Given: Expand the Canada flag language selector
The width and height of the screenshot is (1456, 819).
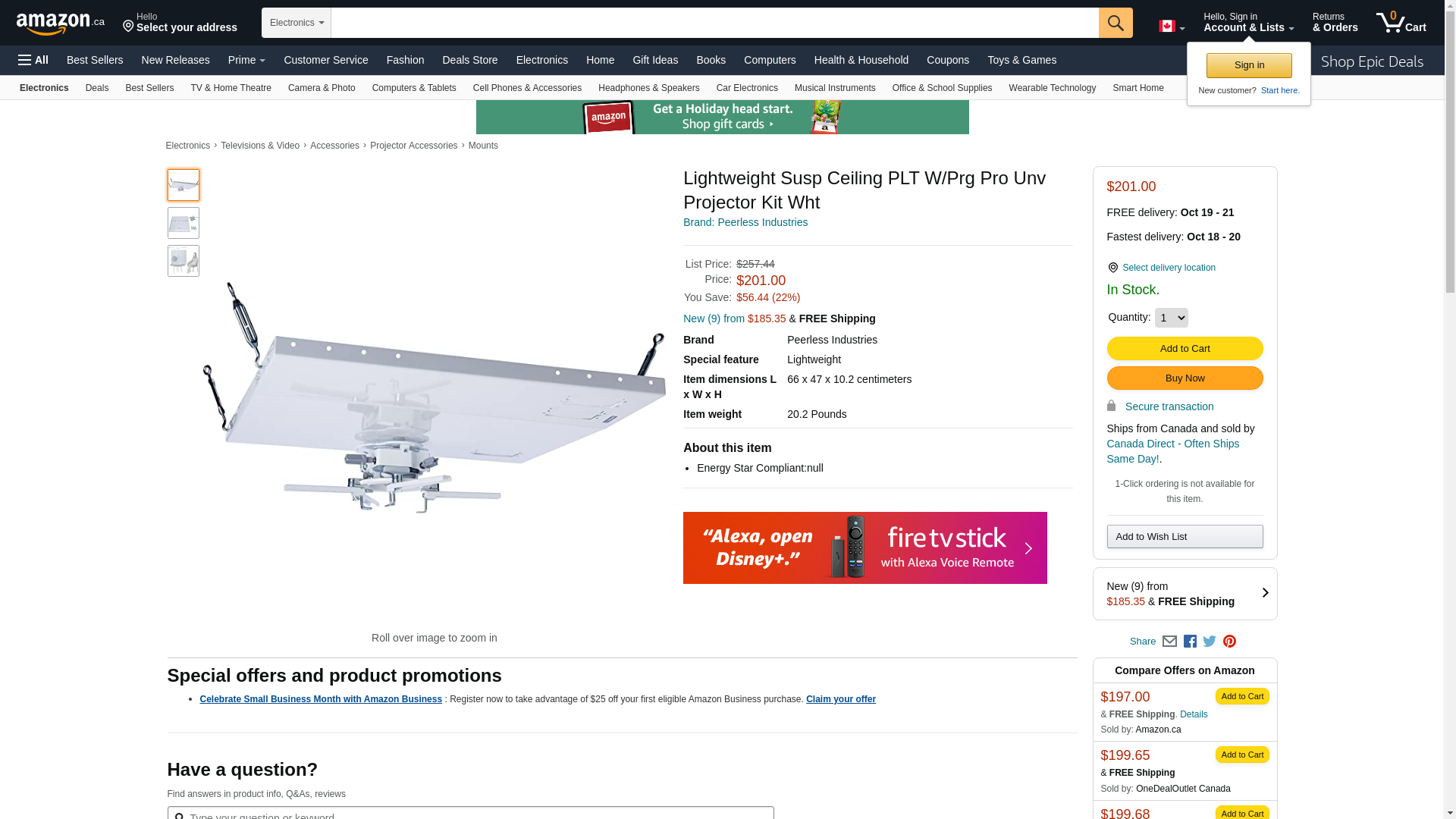Looking at the screenshot, I should pyautogui.click(x=1171, y=27).
